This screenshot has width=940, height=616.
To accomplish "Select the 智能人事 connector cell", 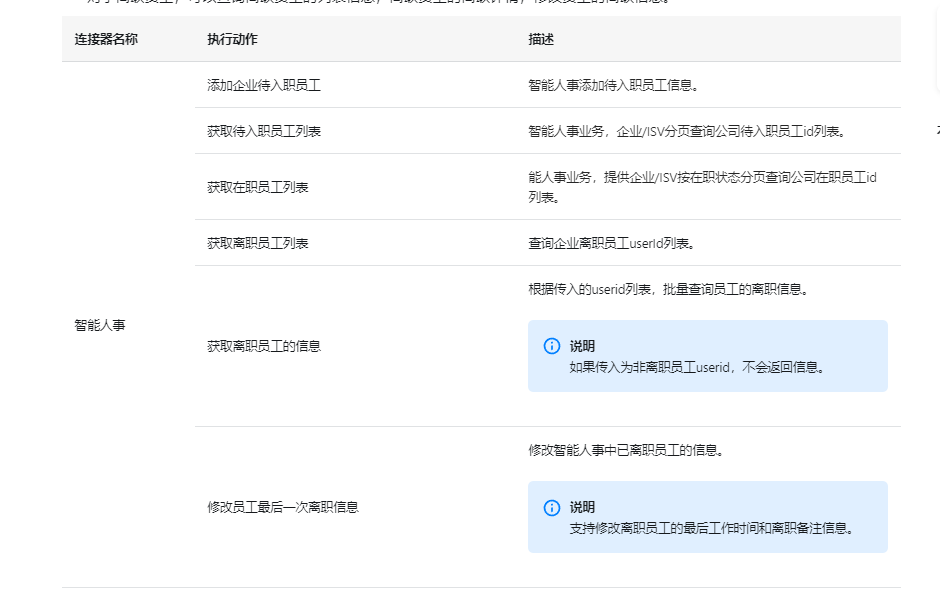I will click(x=100, y=325).
